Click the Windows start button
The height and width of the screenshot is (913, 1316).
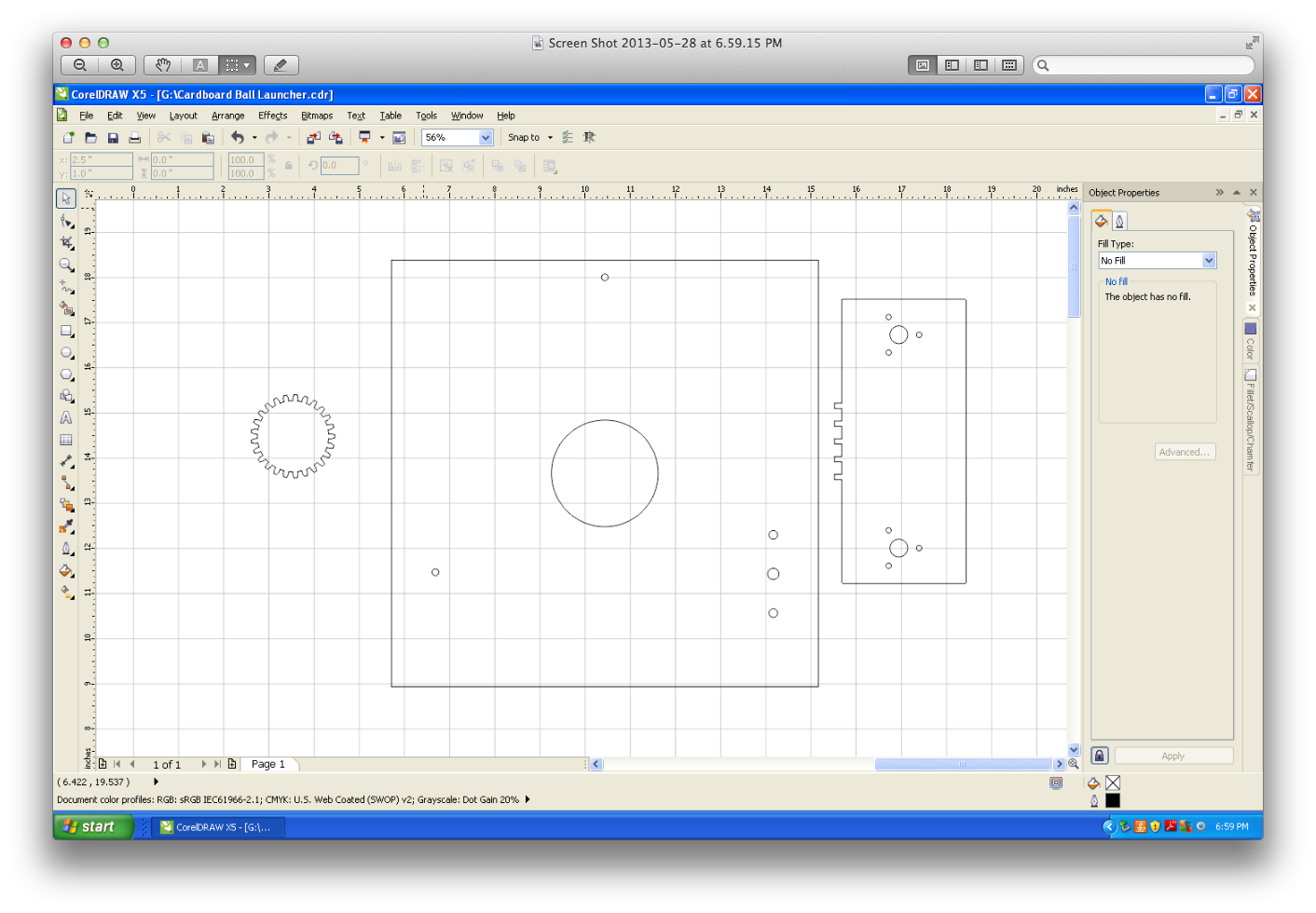click(93, 826)
